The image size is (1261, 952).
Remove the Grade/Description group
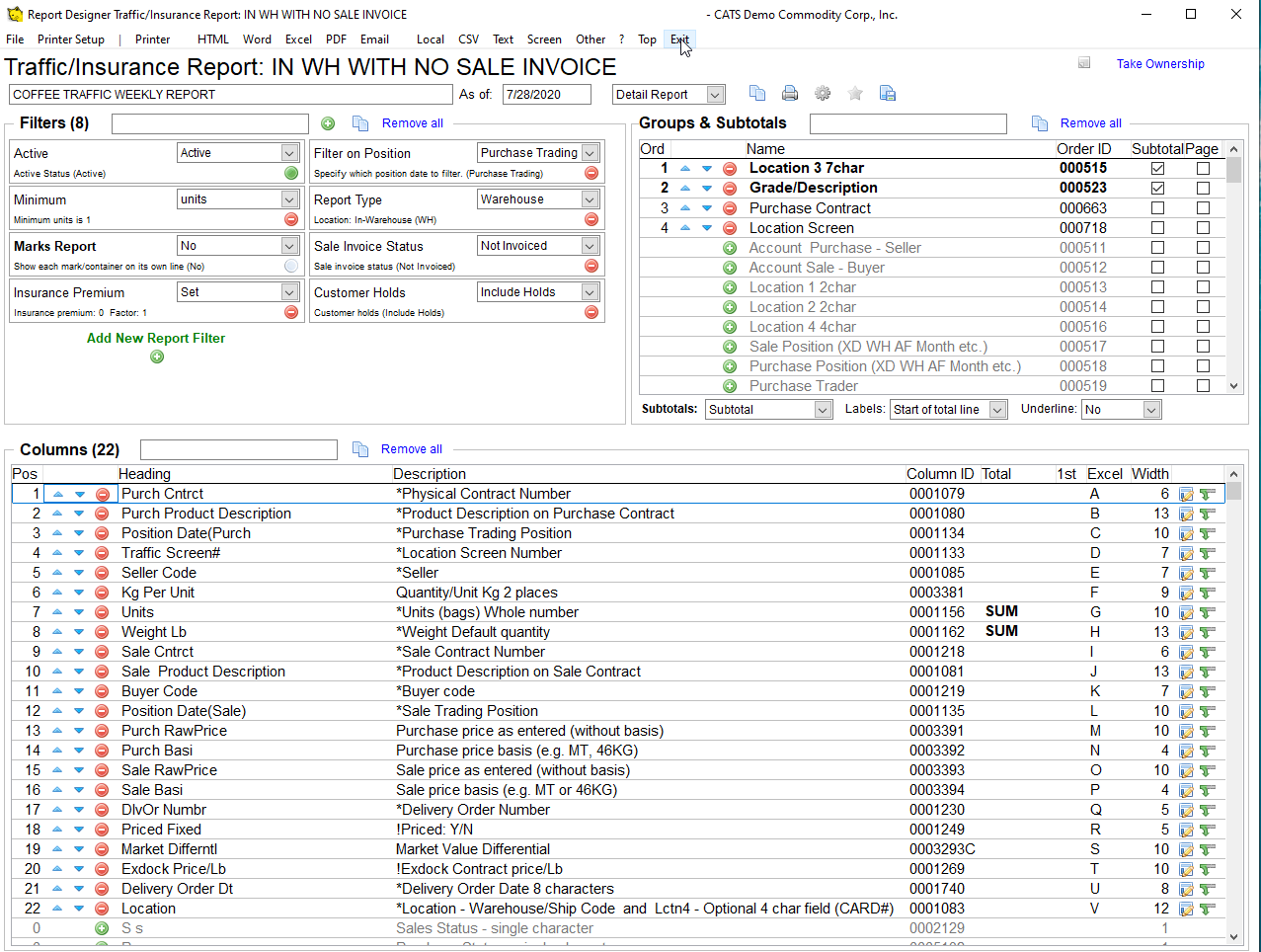730,189
